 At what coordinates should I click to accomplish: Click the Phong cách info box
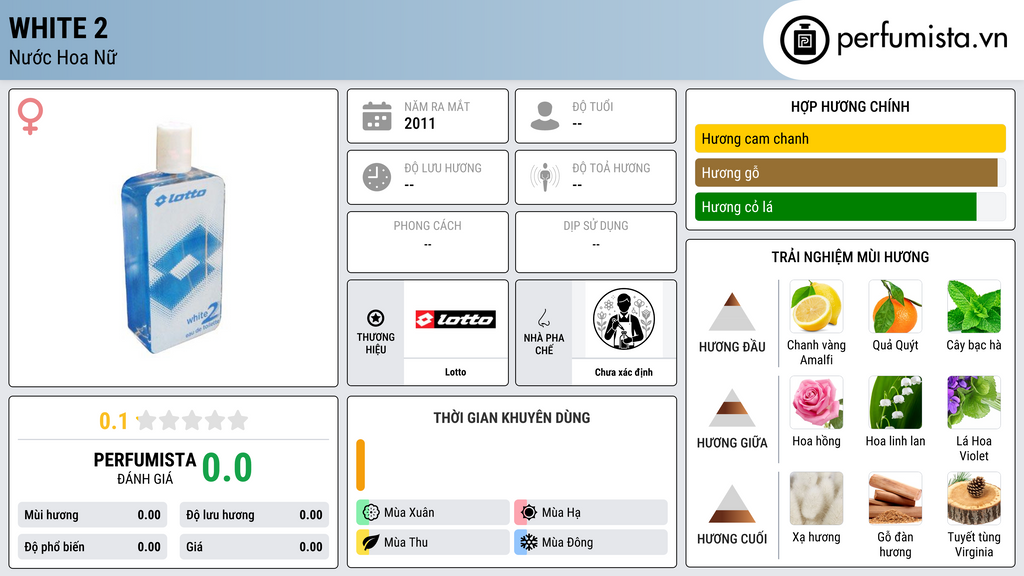point(428,242)
